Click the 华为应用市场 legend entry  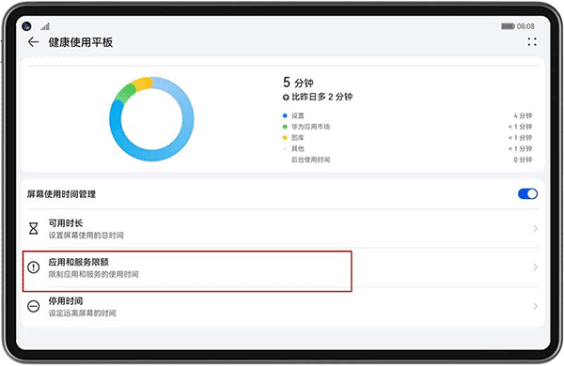[x=310, y=127]
